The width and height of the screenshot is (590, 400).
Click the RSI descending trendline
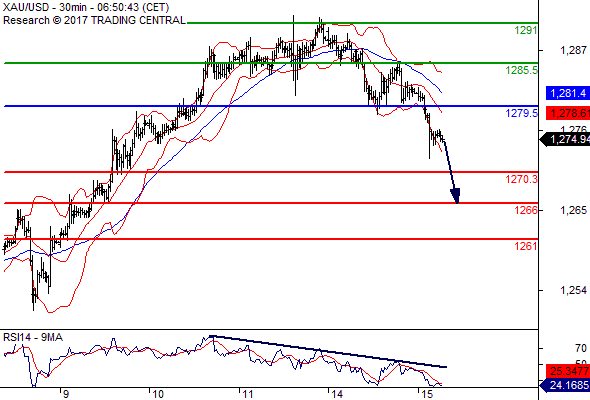click(x=328, y=351)
